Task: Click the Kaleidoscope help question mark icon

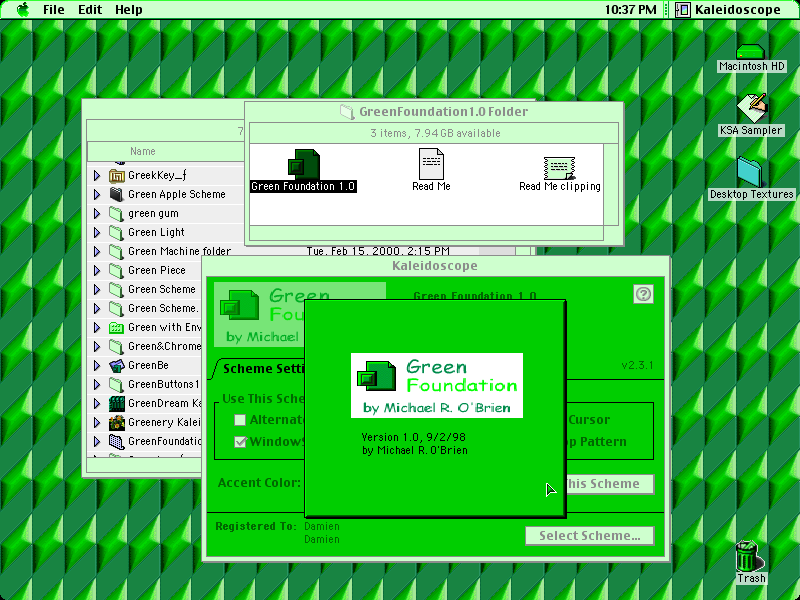Action: tap(643, 294)
